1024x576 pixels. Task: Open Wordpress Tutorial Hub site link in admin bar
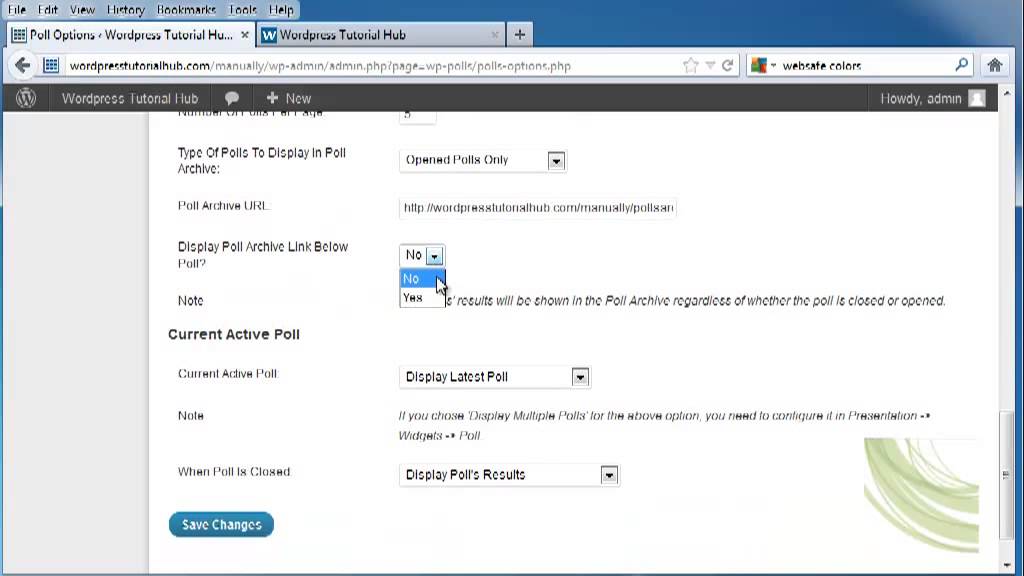tap(129, 99)
